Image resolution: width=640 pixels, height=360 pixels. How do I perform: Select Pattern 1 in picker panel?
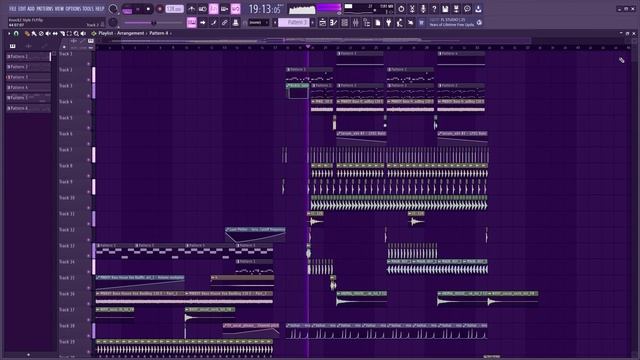click(x=29, y=56)
